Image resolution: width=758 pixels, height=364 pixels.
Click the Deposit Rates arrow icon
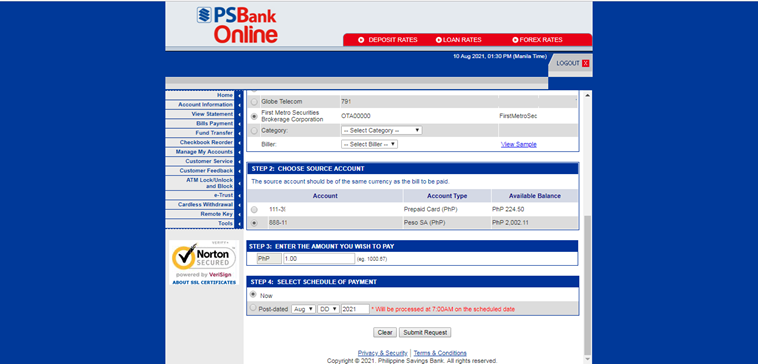[361, 40]
